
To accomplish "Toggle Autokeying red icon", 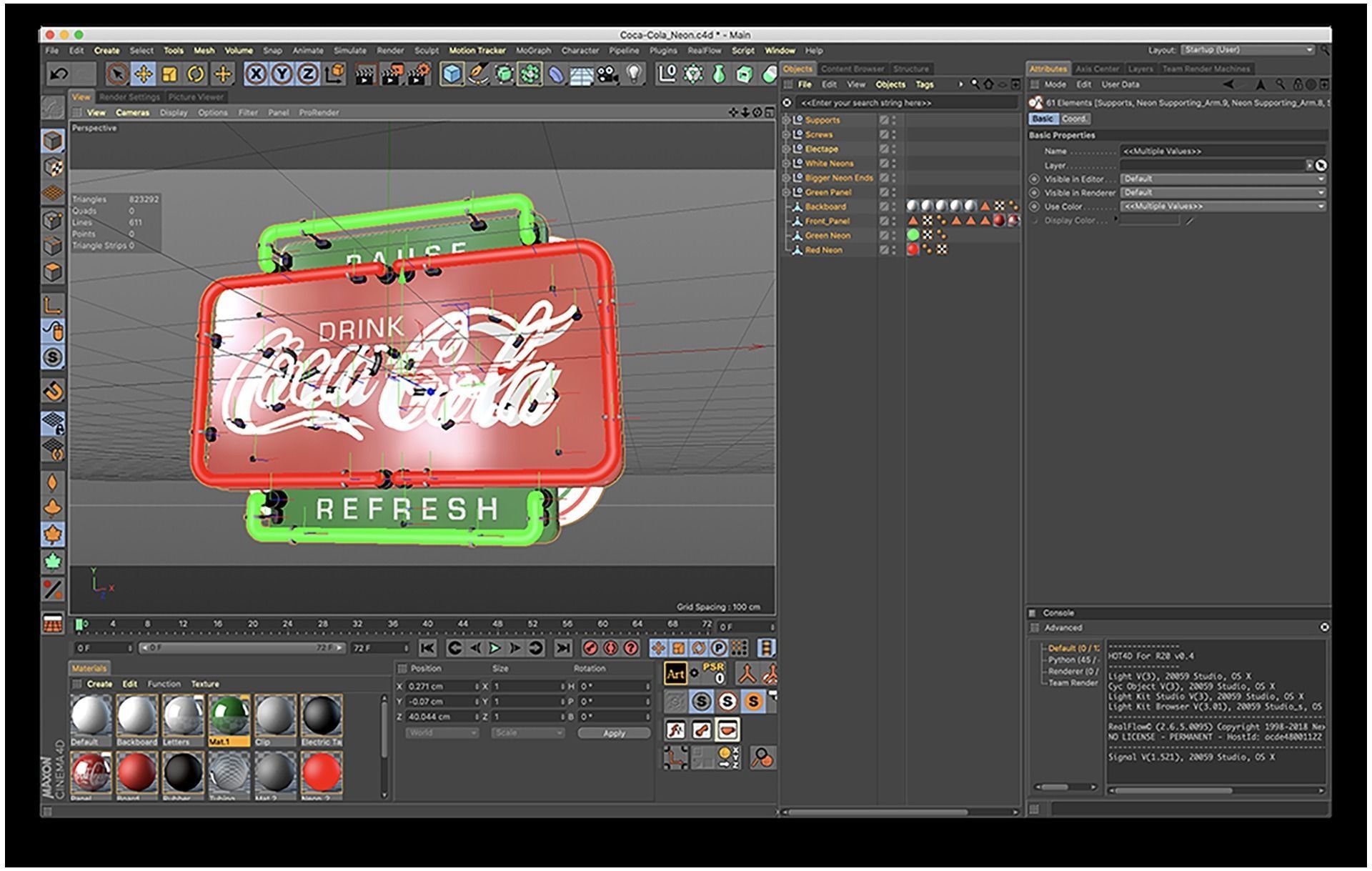I will click(610, 648).
